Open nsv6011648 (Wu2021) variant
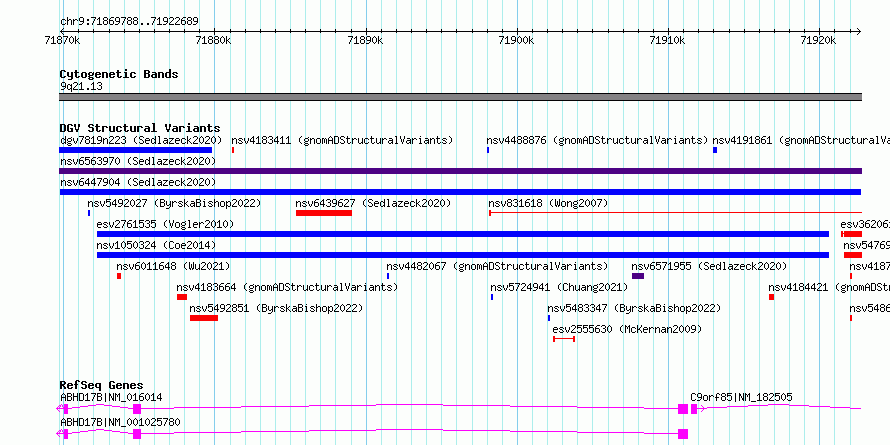Image resolution: width=890 pixels, height=445 pixels. tap(173, 266)
